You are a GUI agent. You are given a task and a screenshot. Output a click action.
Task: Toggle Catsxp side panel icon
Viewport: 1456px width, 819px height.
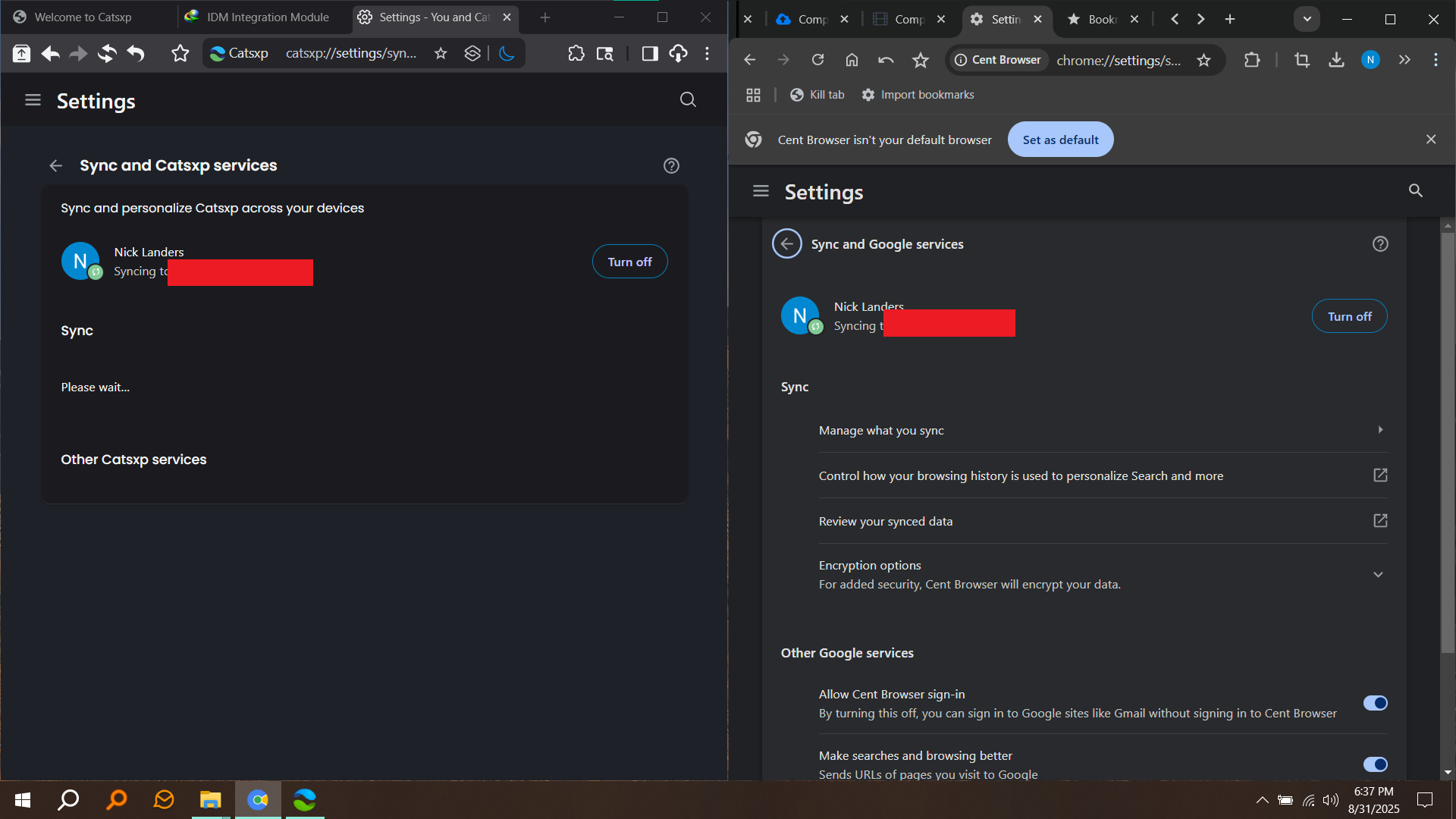tap(650, 53)
